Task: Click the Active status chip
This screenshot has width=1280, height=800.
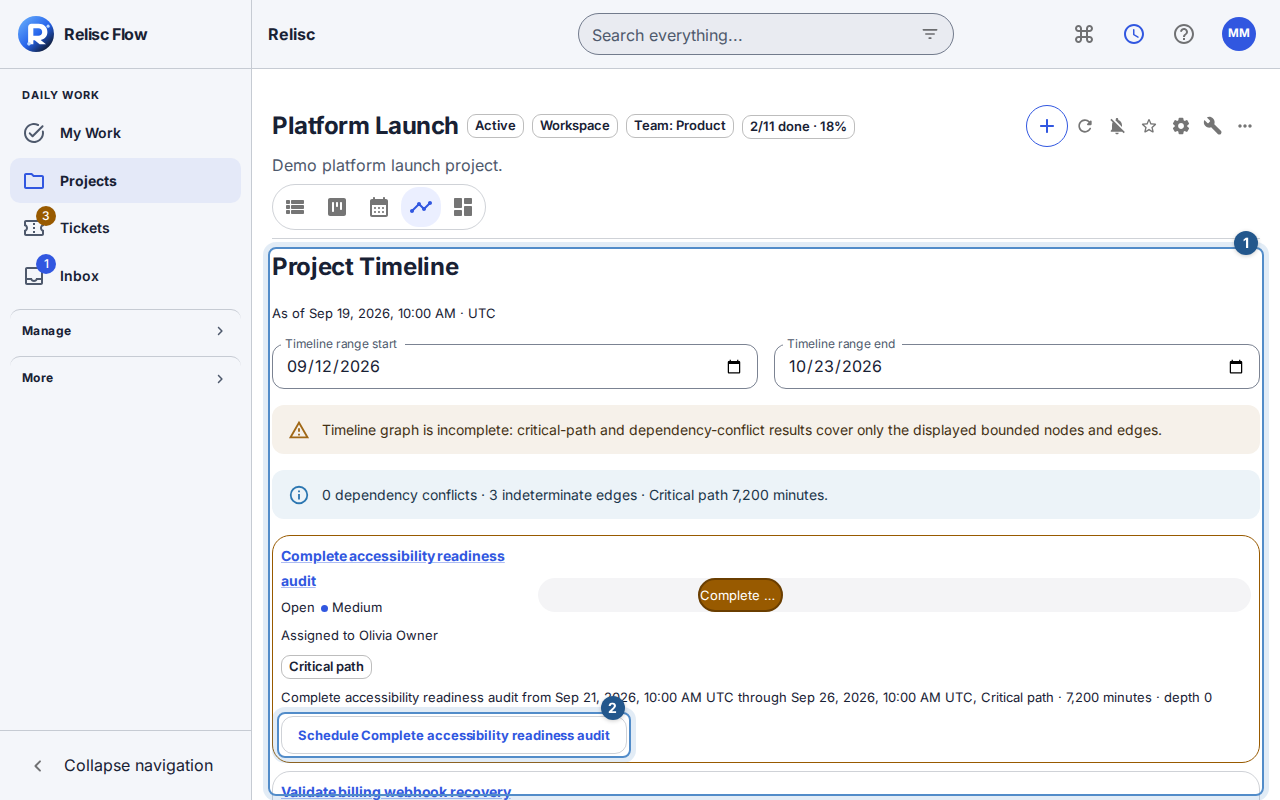Action: tap(495, 126)
